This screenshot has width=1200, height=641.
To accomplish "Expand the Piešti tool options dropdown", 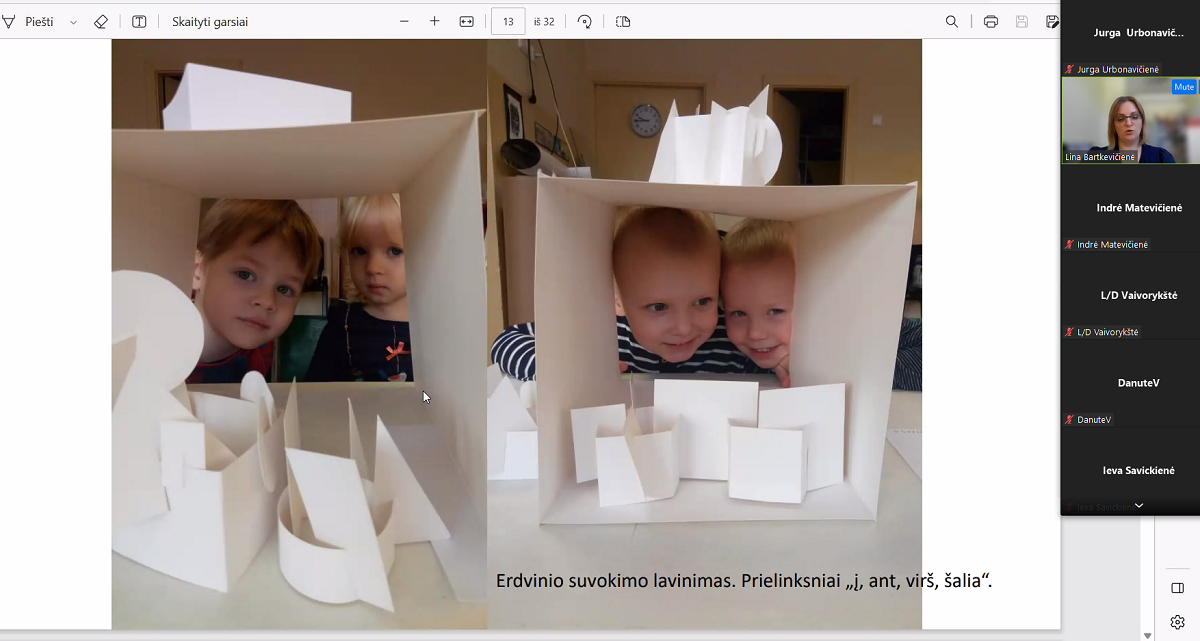I will (x=73, y=22).
